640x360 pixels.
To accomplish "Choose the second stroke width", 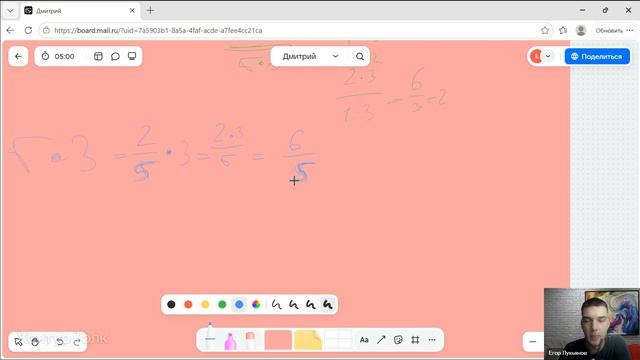I will click(293, 304).
